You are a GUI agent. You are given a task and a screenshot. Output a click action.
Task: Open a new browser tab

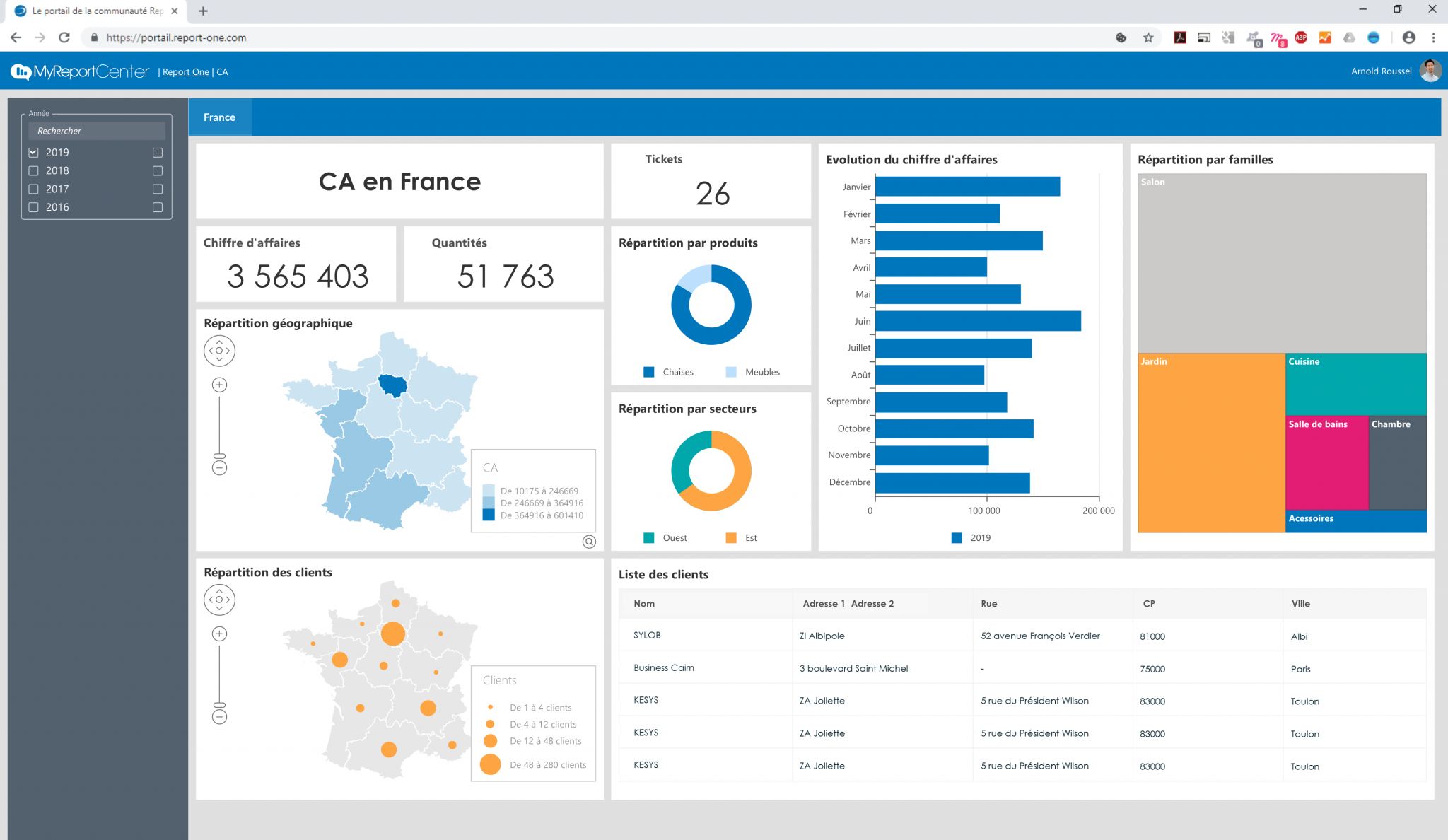point(203,11)
